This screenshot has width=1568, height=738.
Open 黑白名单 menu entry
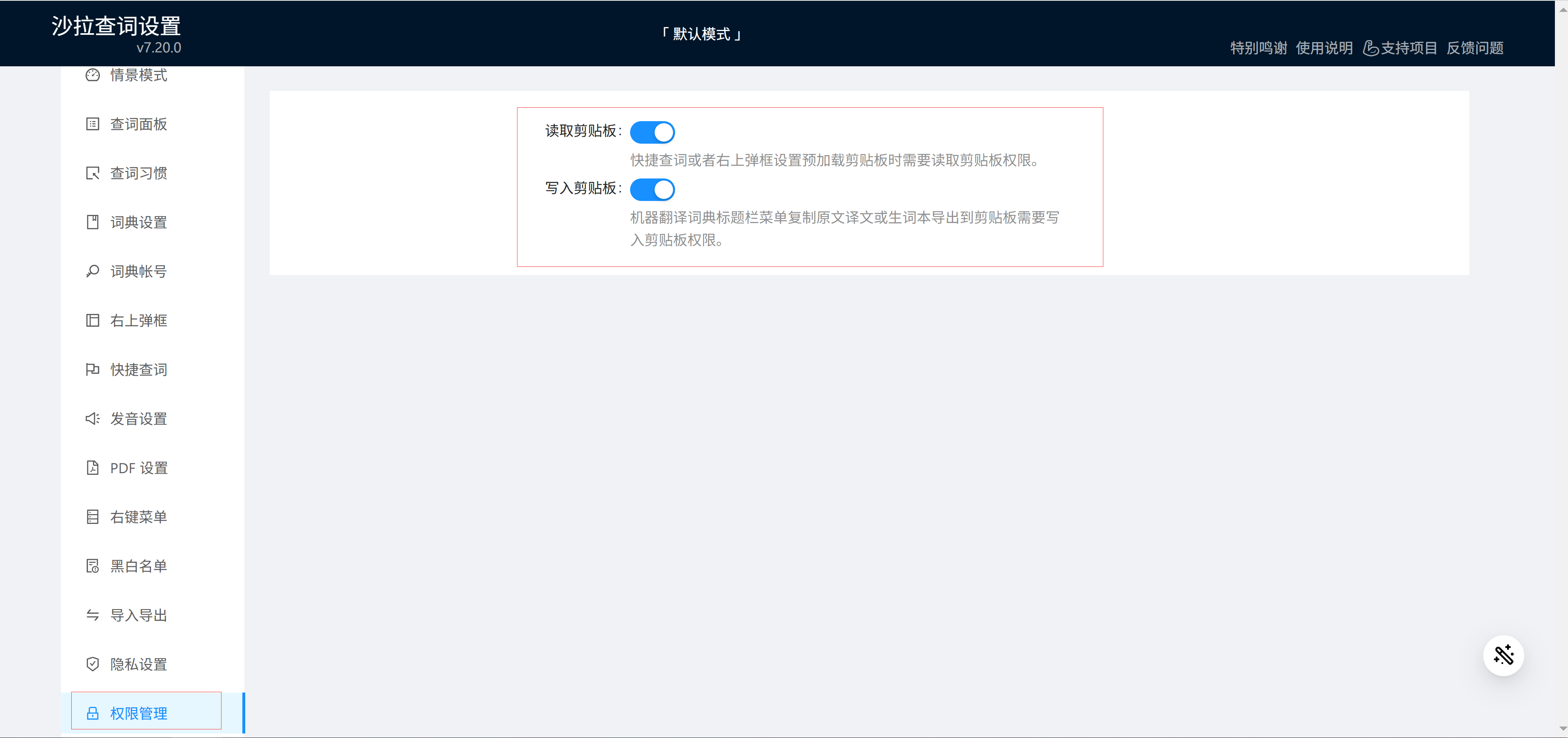tap(138, 566)
